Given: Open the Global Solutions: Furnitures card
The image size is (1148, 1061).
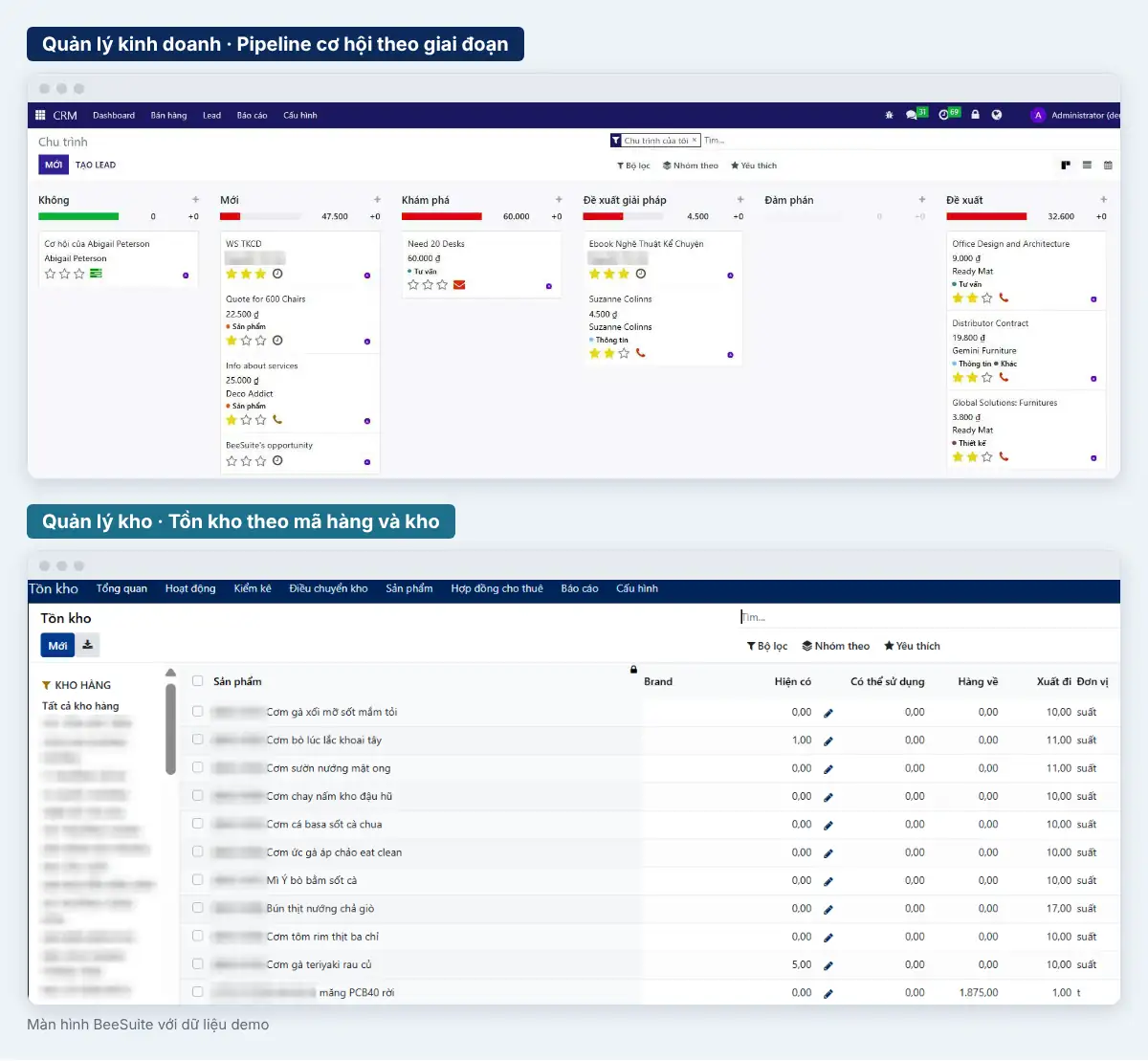Looking at the screenshot, I should tap(1027, 430).
